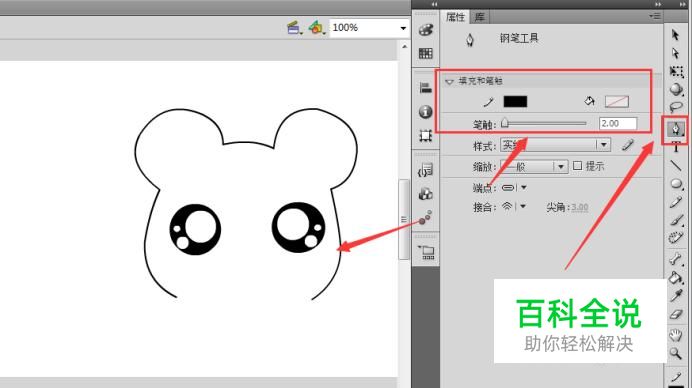
Task: Open the properties panel options menu
Action: 654,16
